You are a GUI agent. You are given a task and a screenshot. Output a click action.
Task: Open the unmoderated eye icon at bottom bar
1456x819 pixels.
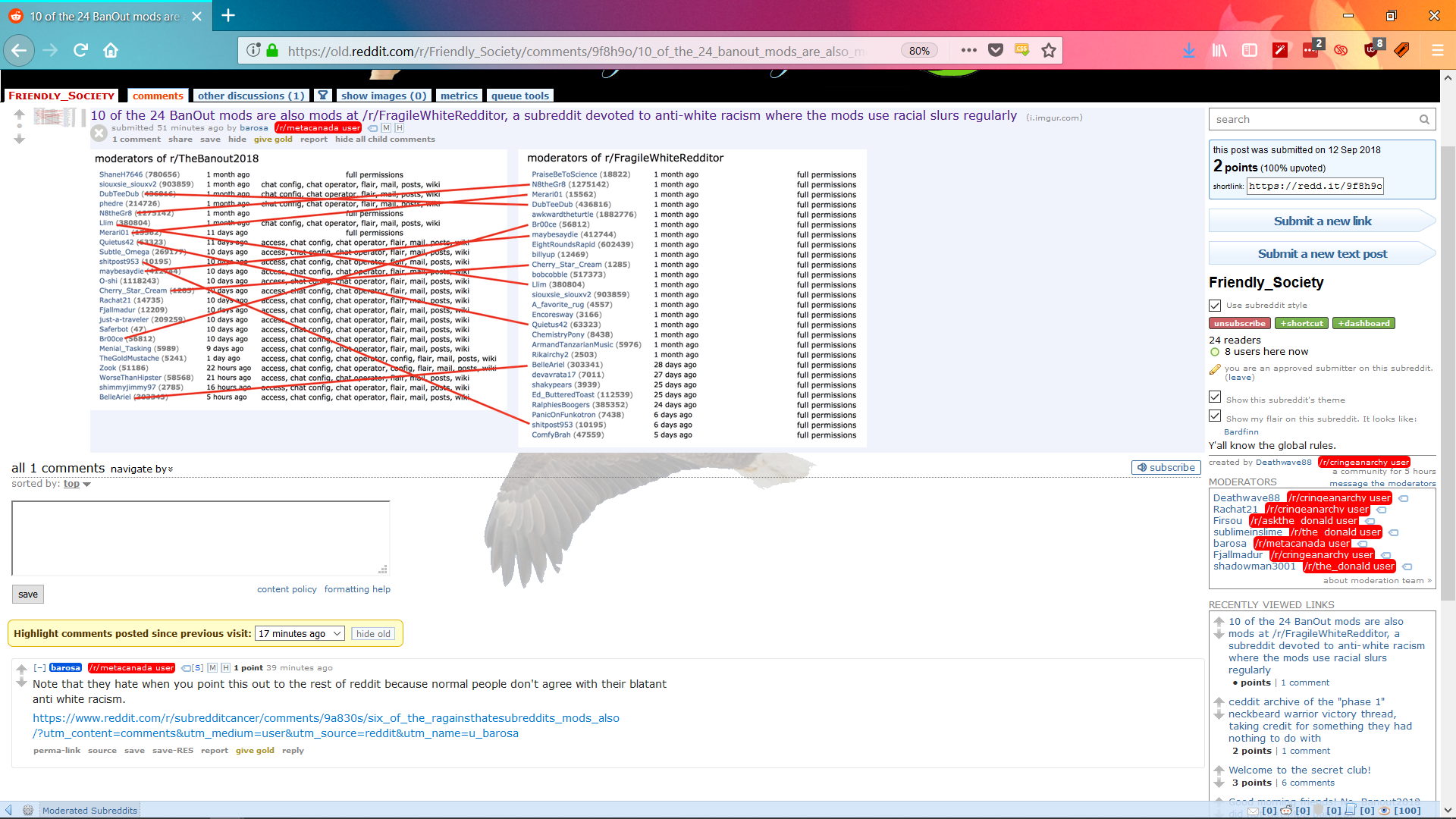click(x=1385, y=811)
